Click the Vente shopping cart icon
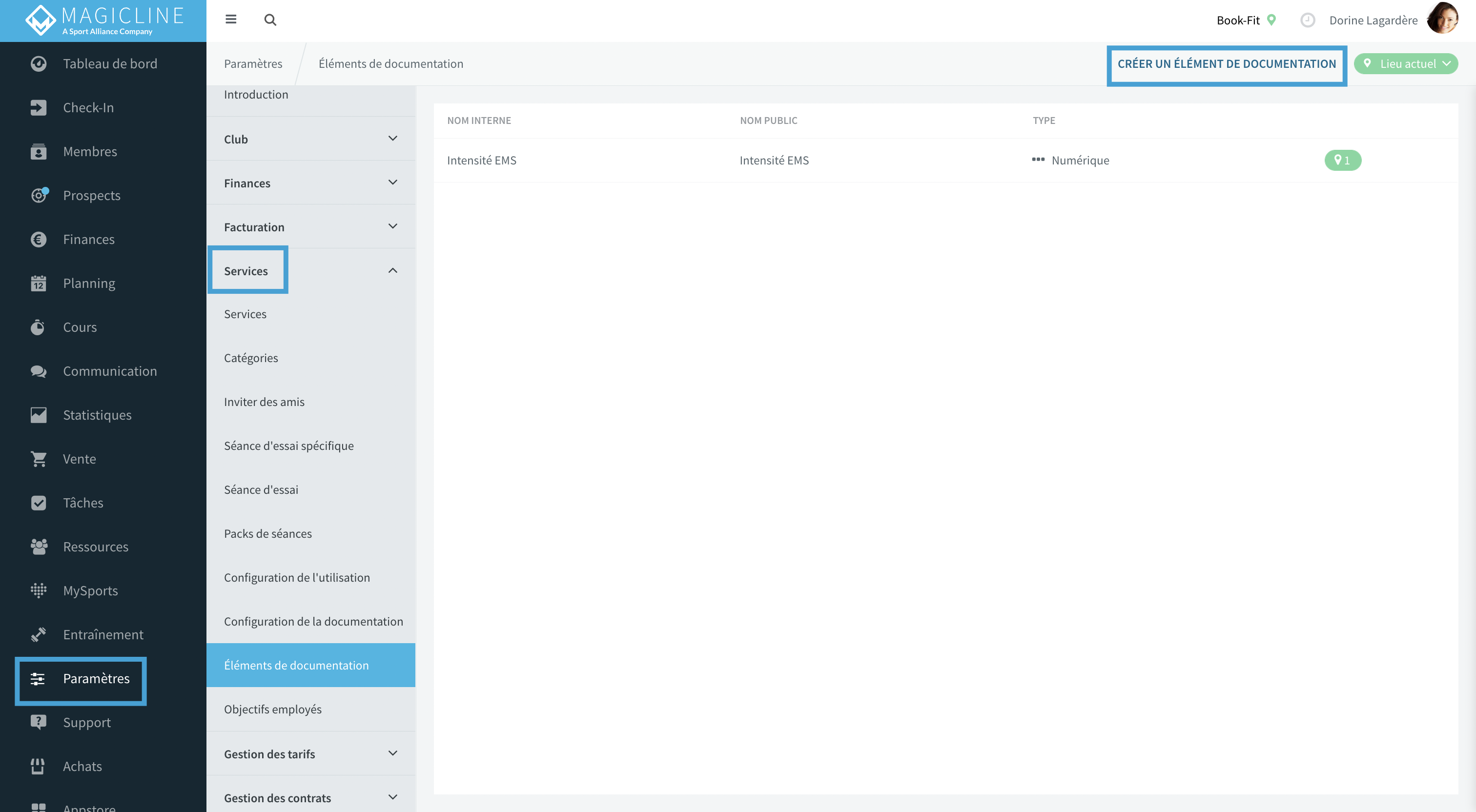The height and width of the screenshot is (812, 1476). click(x=39, y=458)
